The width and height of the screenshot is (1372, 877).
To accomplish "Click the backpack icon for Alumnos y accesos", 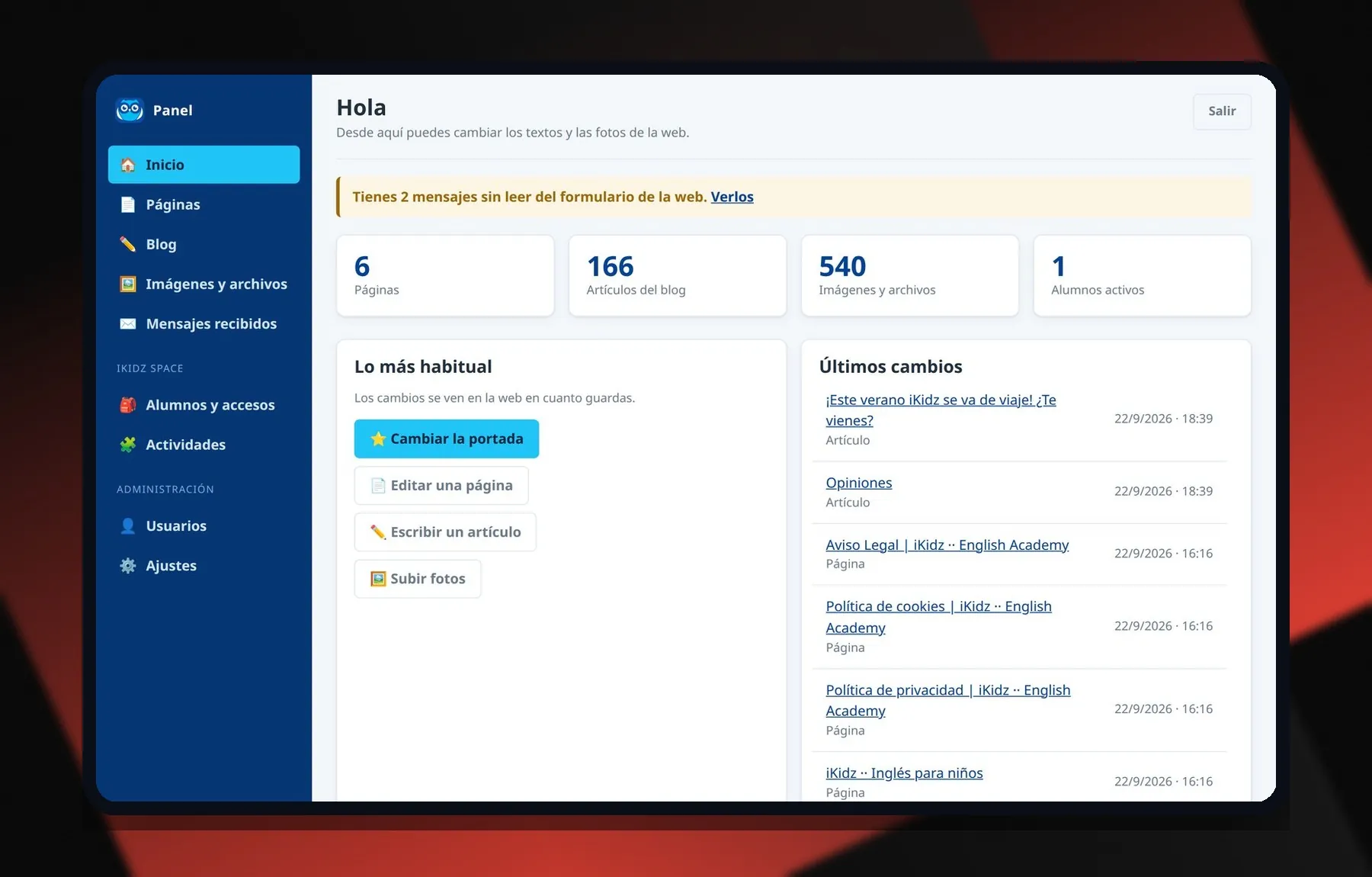I will (128, 405).
